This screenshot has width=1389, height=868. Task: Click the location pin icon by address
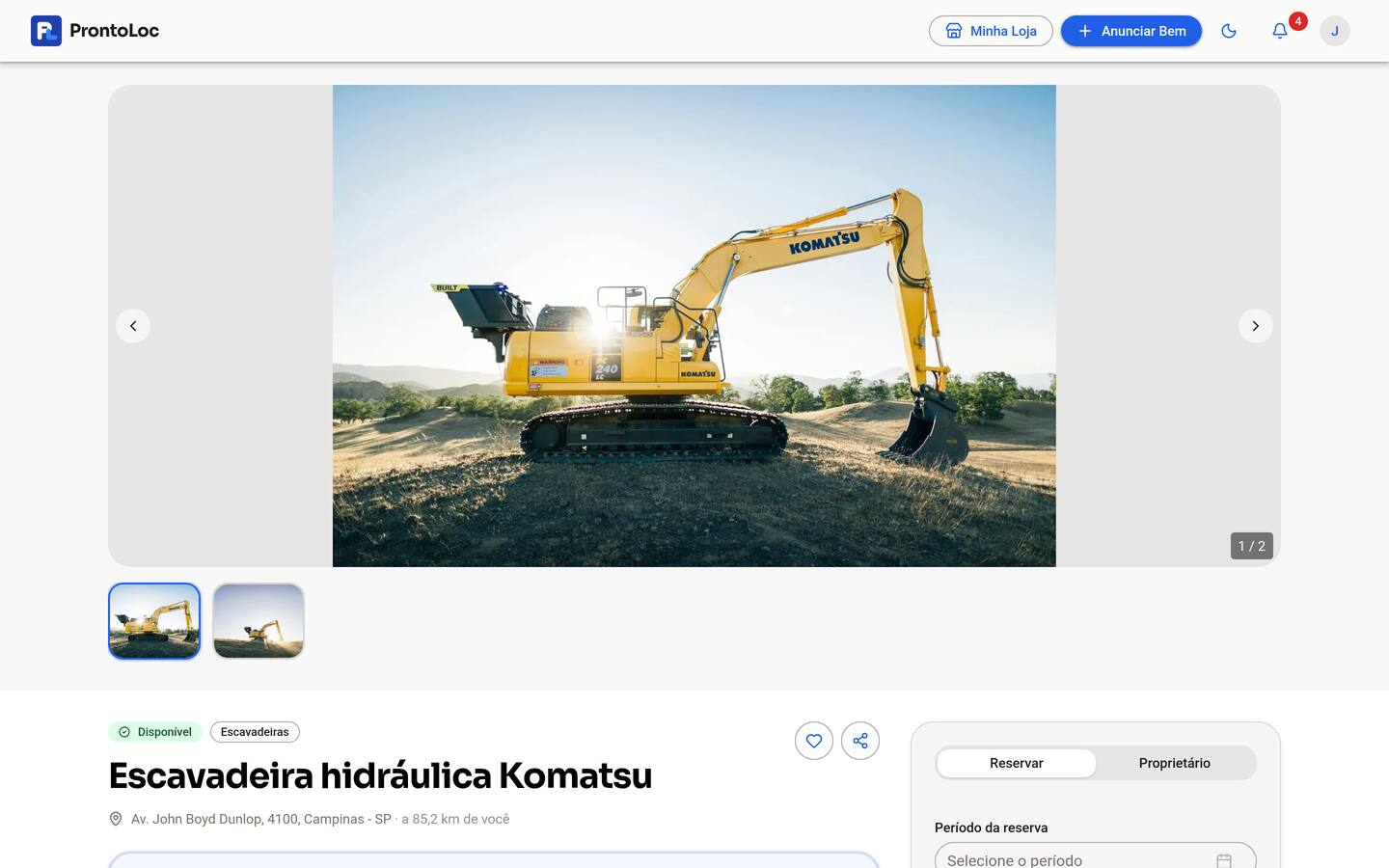click(116, 819)
